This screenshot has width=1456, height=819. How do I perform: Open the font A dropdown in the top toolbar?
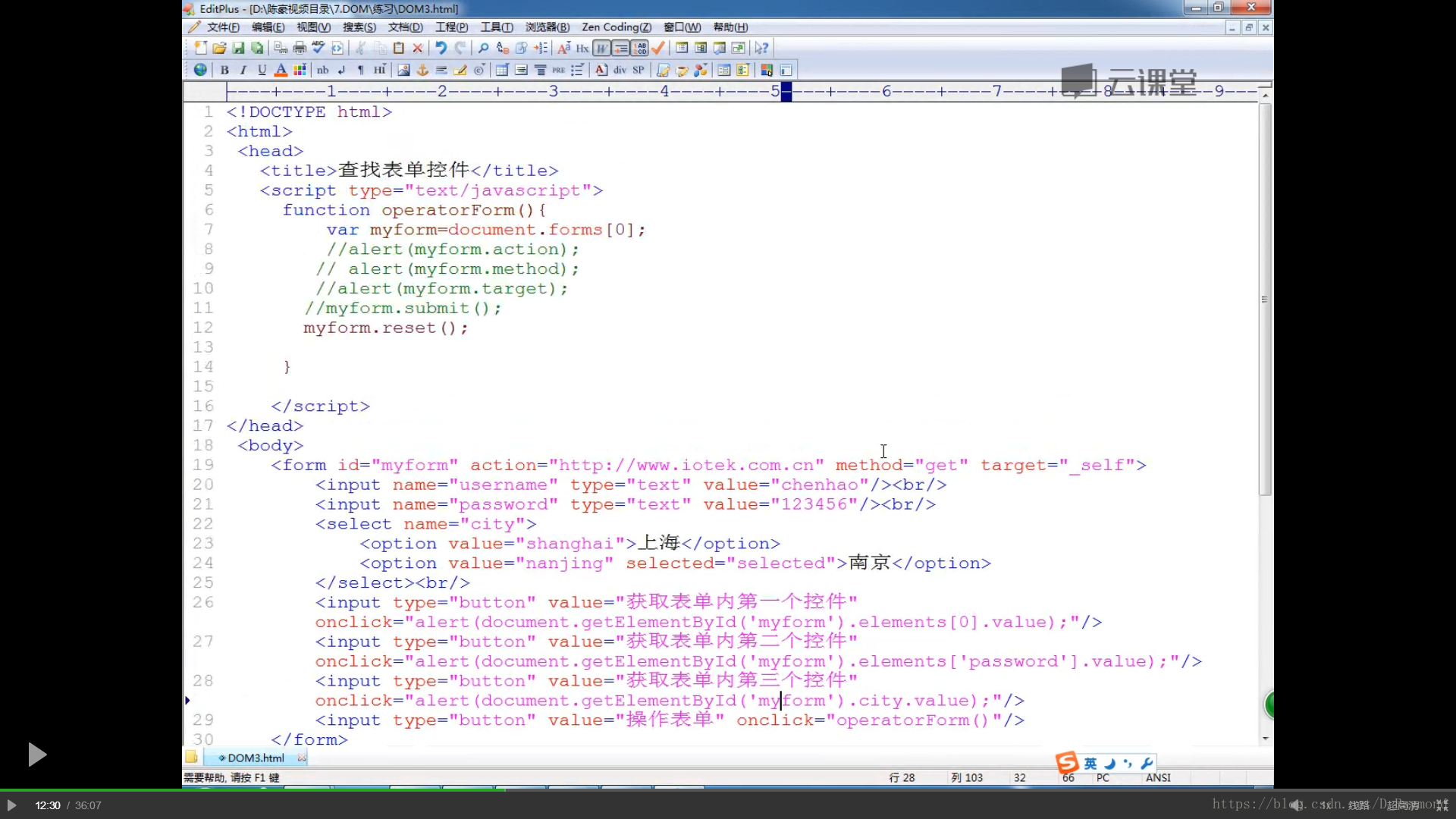tap(563, 48)
